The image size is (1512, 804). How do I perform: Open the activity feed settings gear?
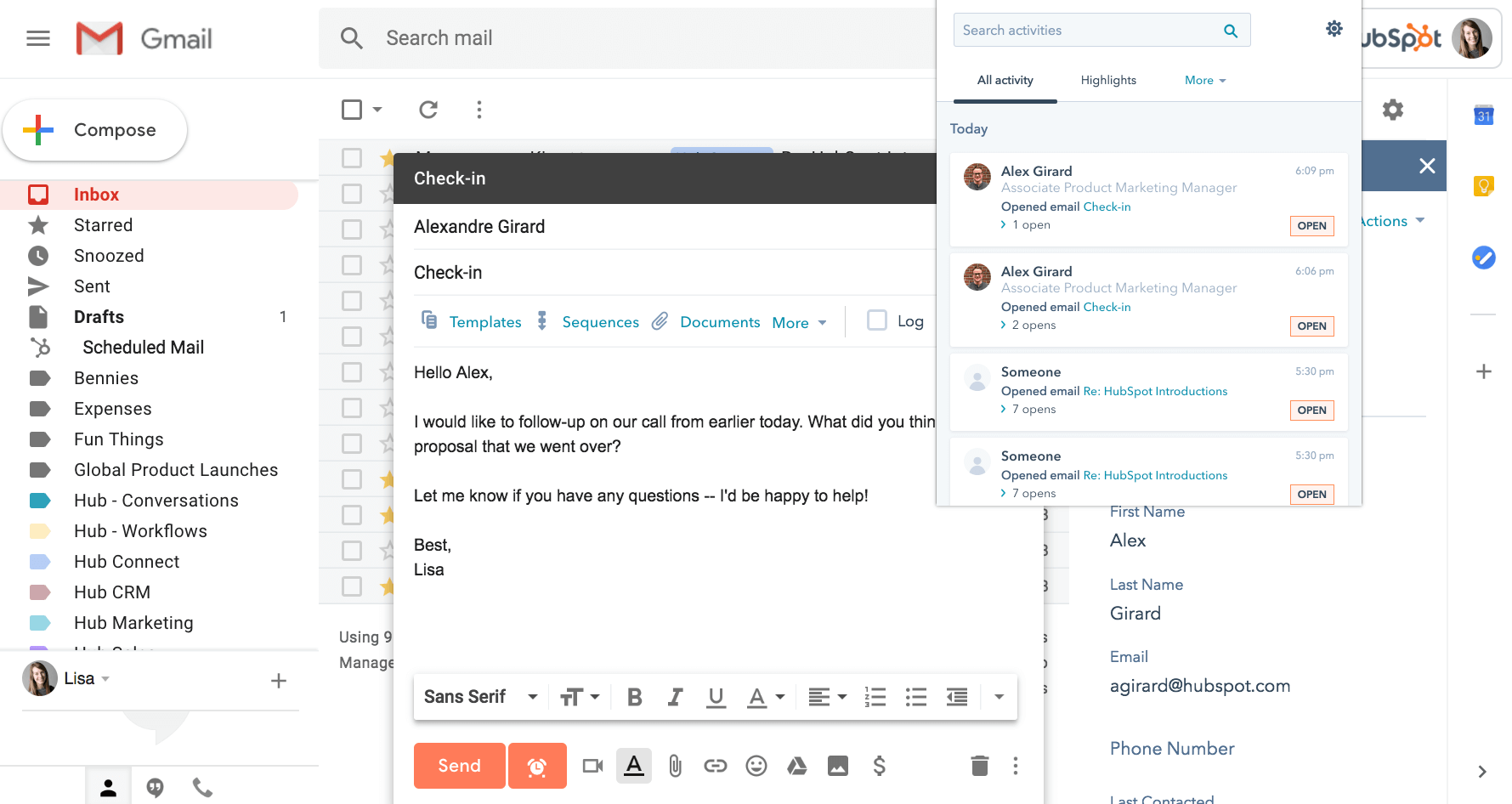coord(1334,28)
